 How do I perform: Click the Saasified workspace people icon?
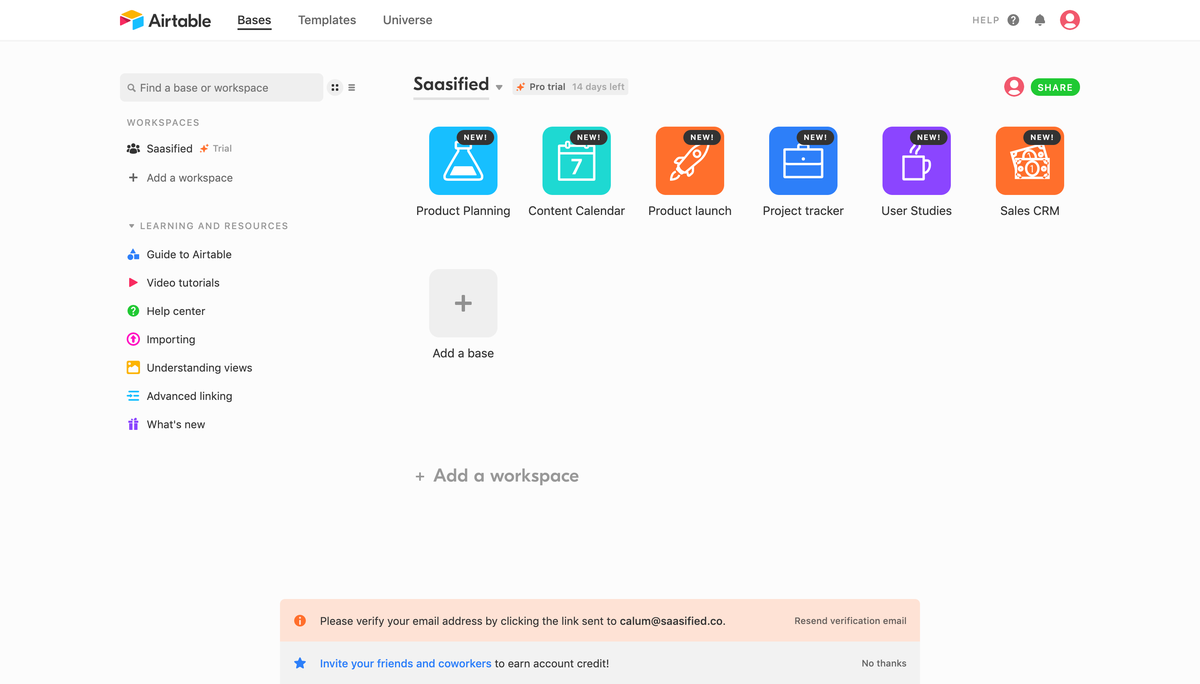point(133,148)
